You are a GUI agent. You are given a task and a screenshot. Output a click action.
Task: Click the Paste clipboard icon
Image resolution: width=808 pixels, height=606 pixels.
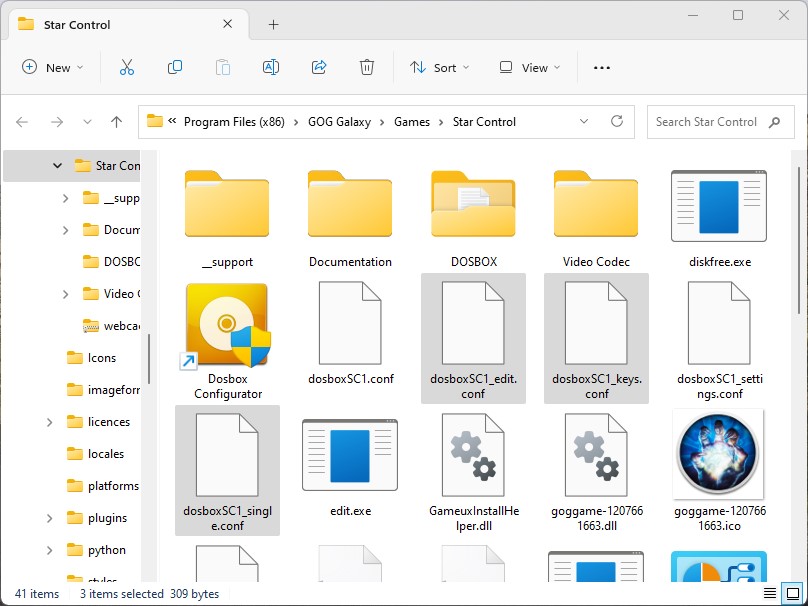click(x=223, y=68)
